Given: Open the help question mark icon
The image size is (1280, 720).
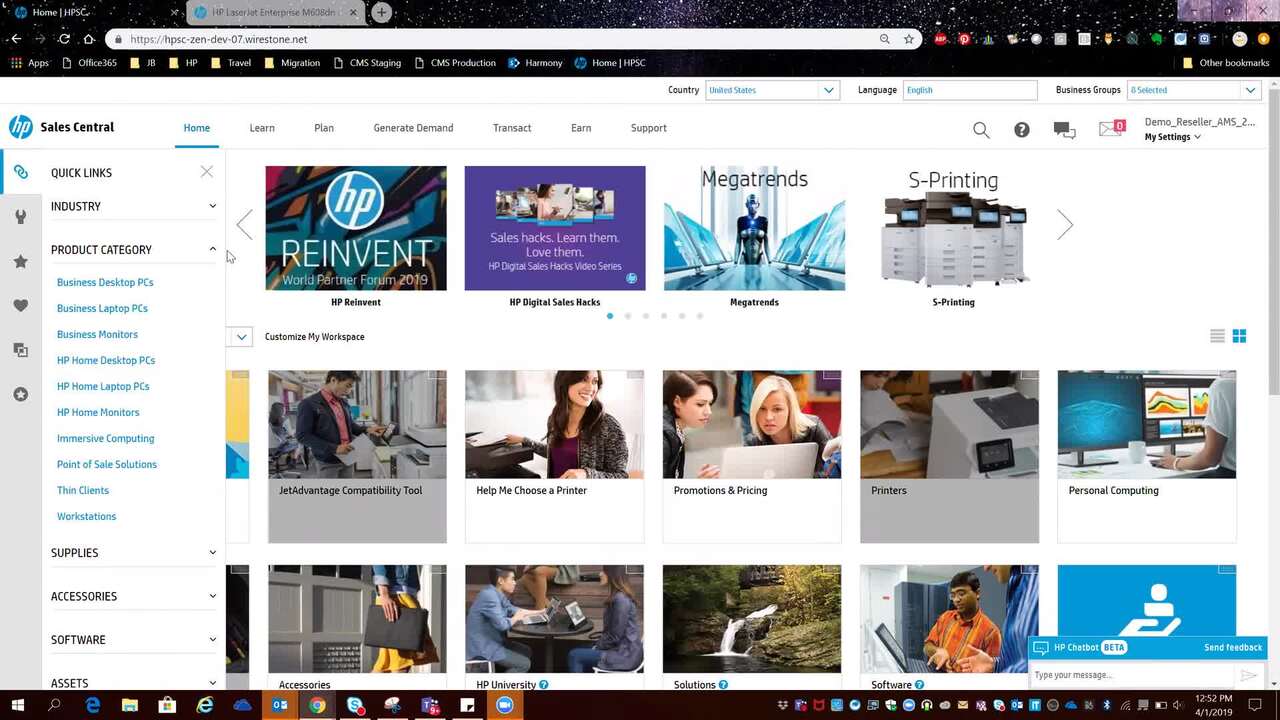Looking at the screenshot, I should (1021, 130).
